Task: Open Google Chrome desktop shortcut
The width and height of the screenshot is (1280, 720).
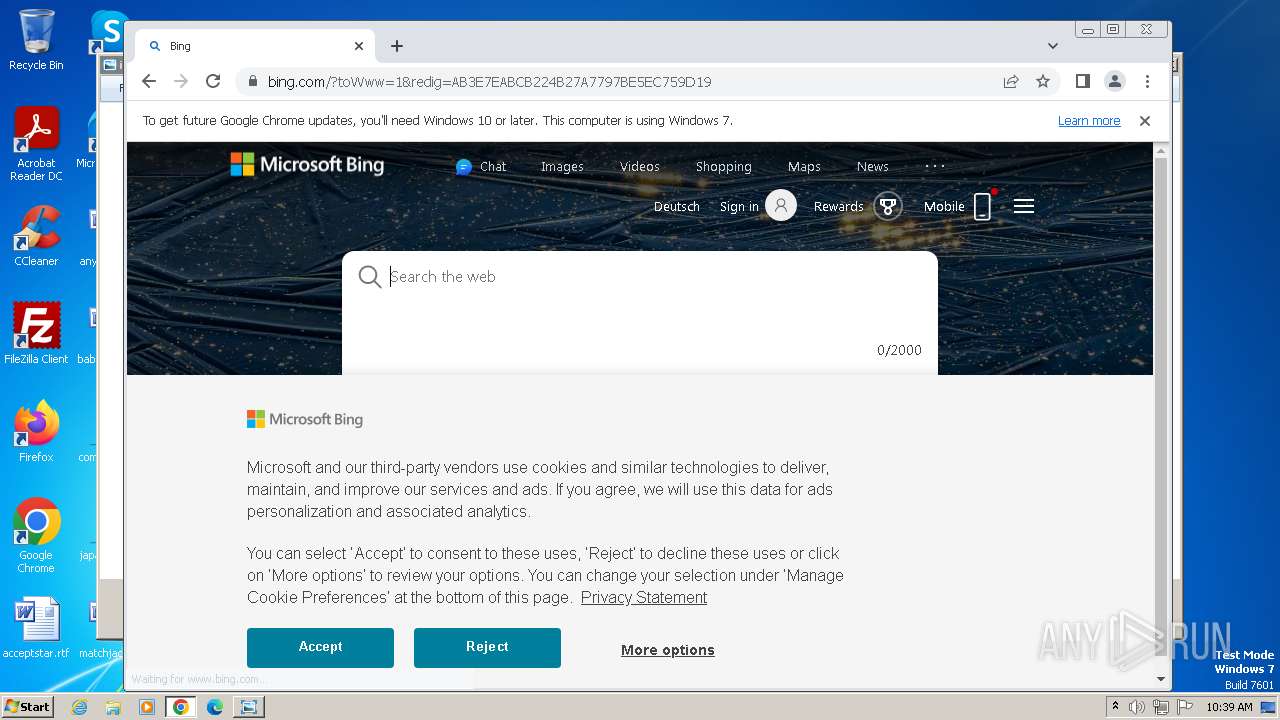Action: [x=36, y=535]
